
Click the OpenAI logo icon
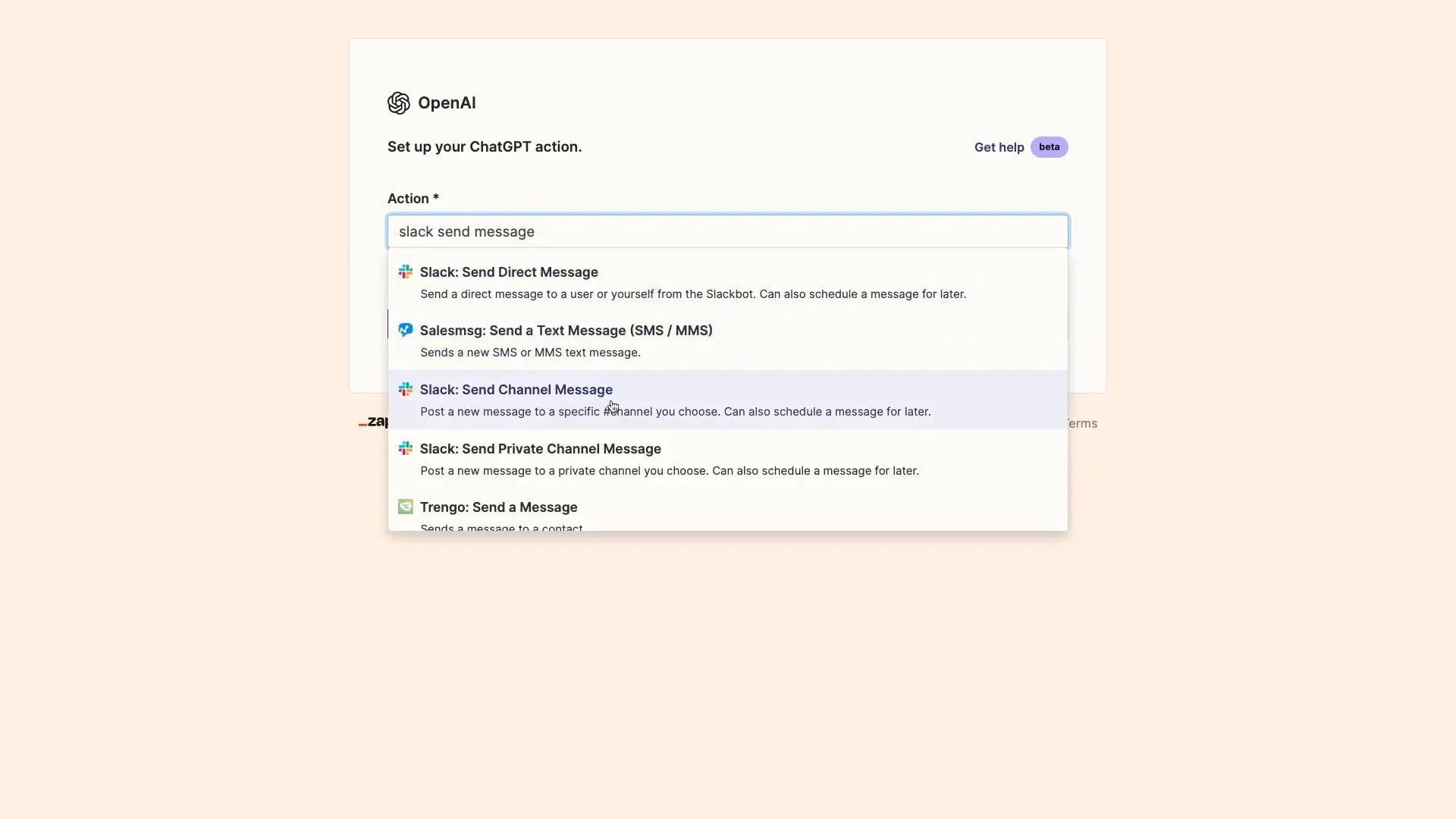tap(400, 103)
